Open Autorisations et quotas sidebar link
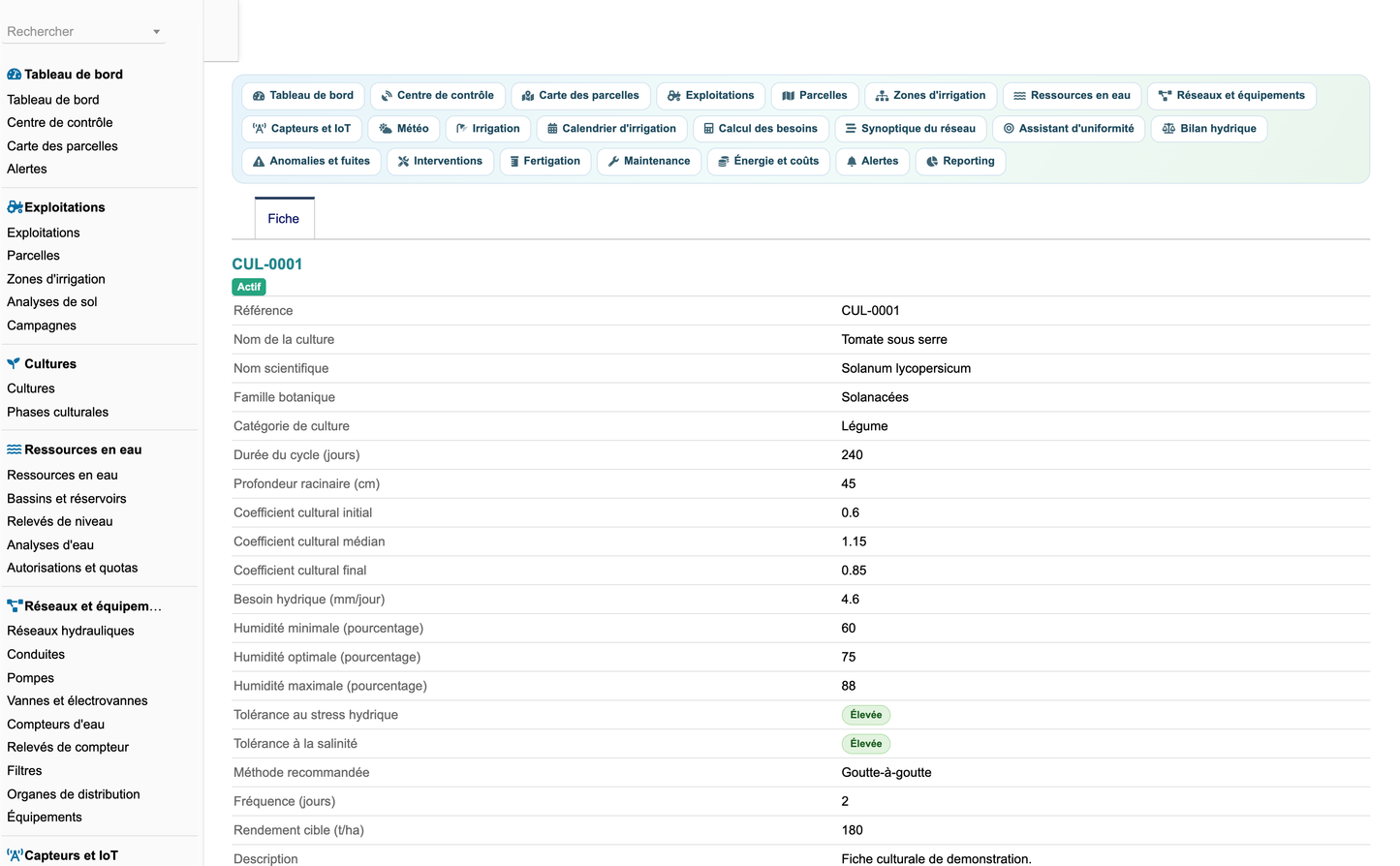Viewport: 1400px width, 866px height. tap(73, 568)
